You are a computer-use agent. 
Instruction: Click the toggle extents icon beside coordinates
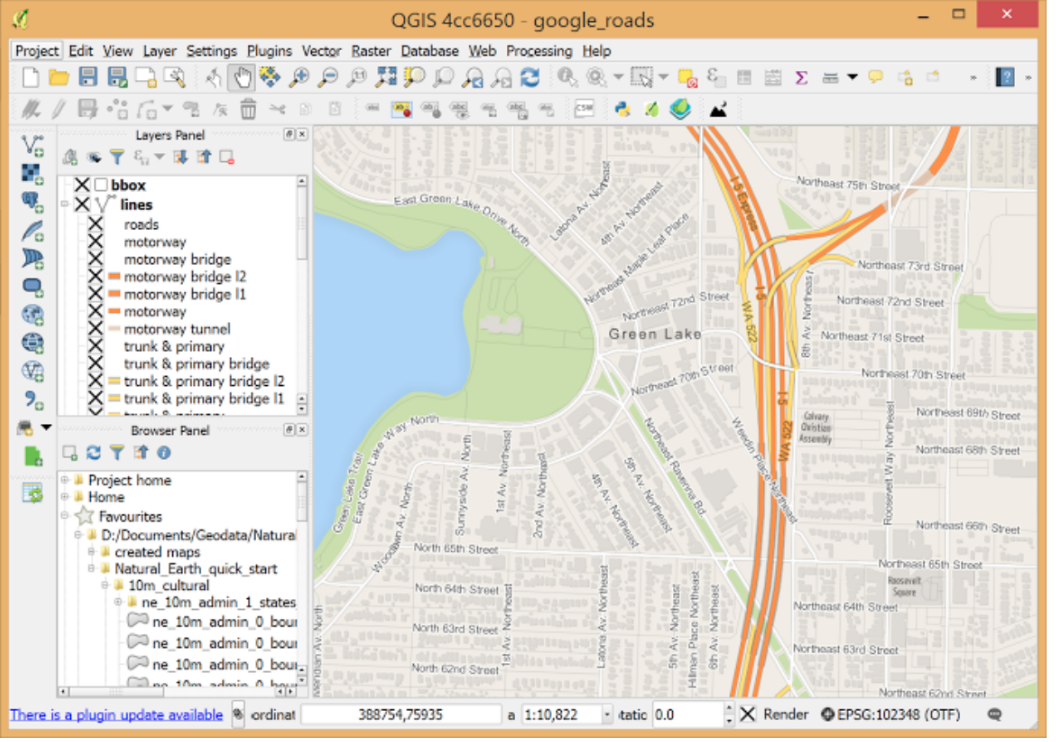click(x=238, y=715)
